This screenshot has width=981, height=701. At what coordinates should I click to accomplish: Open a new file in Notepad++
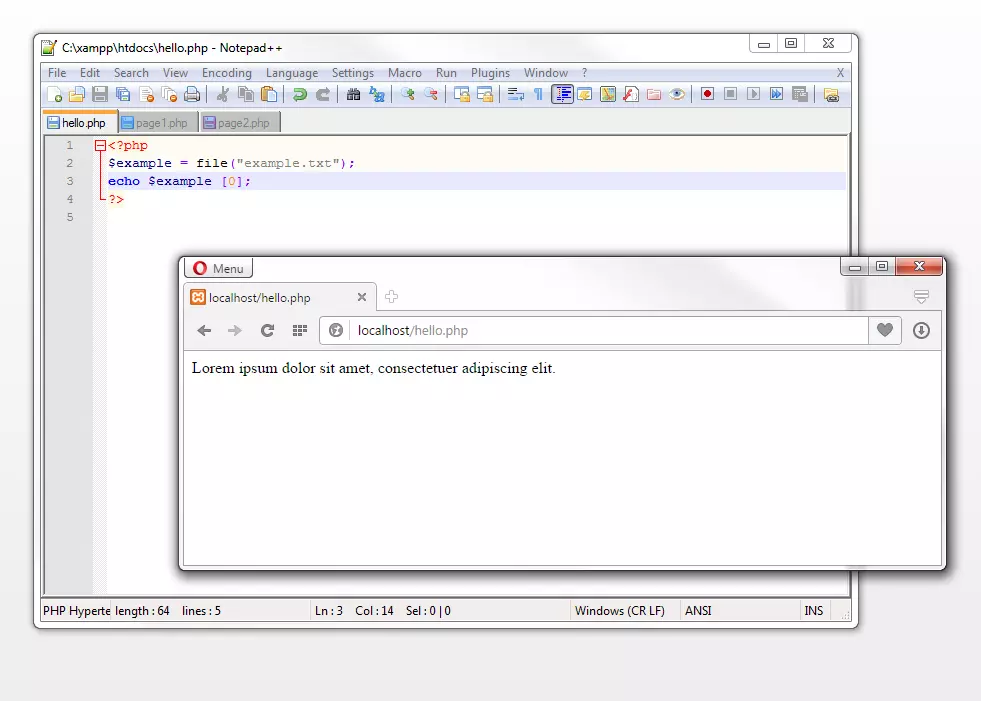tap(55, 94)
